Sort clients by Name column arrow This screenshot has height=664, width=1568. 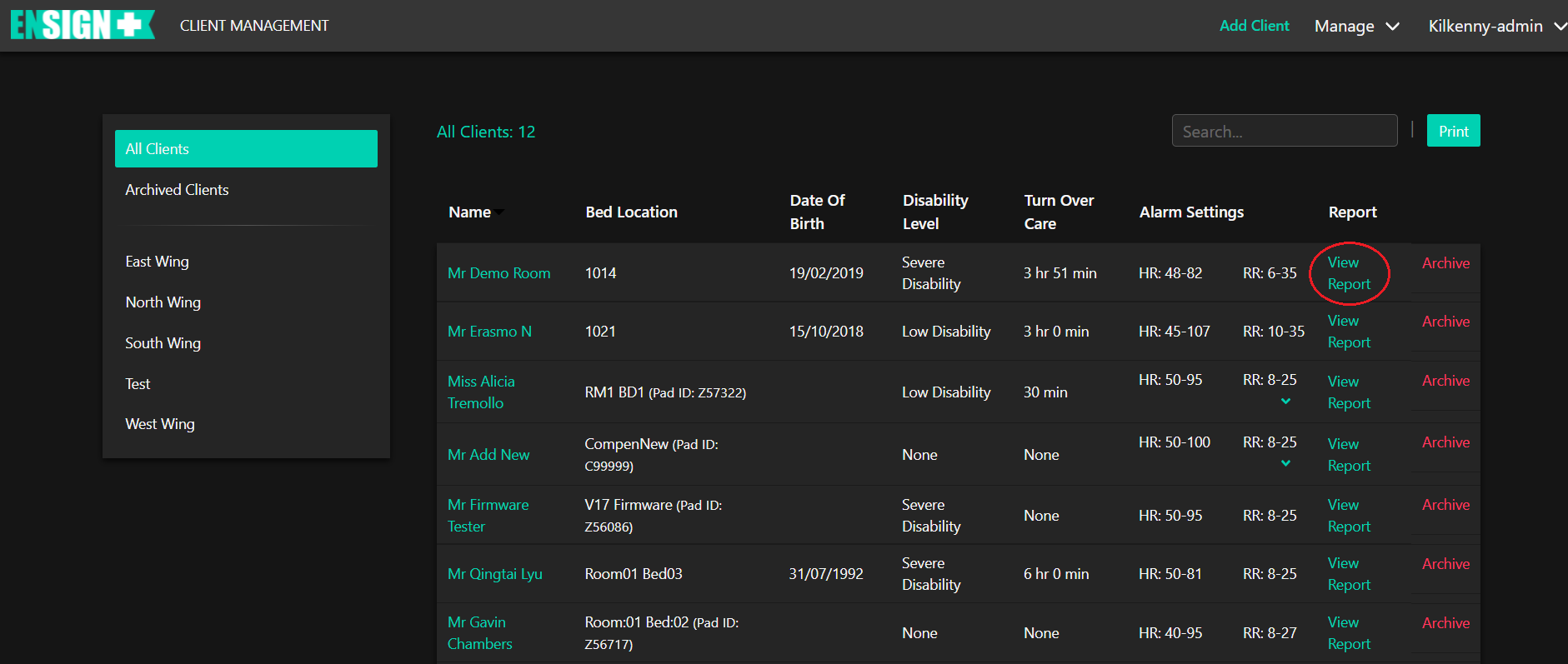click(x=498, y=212)
